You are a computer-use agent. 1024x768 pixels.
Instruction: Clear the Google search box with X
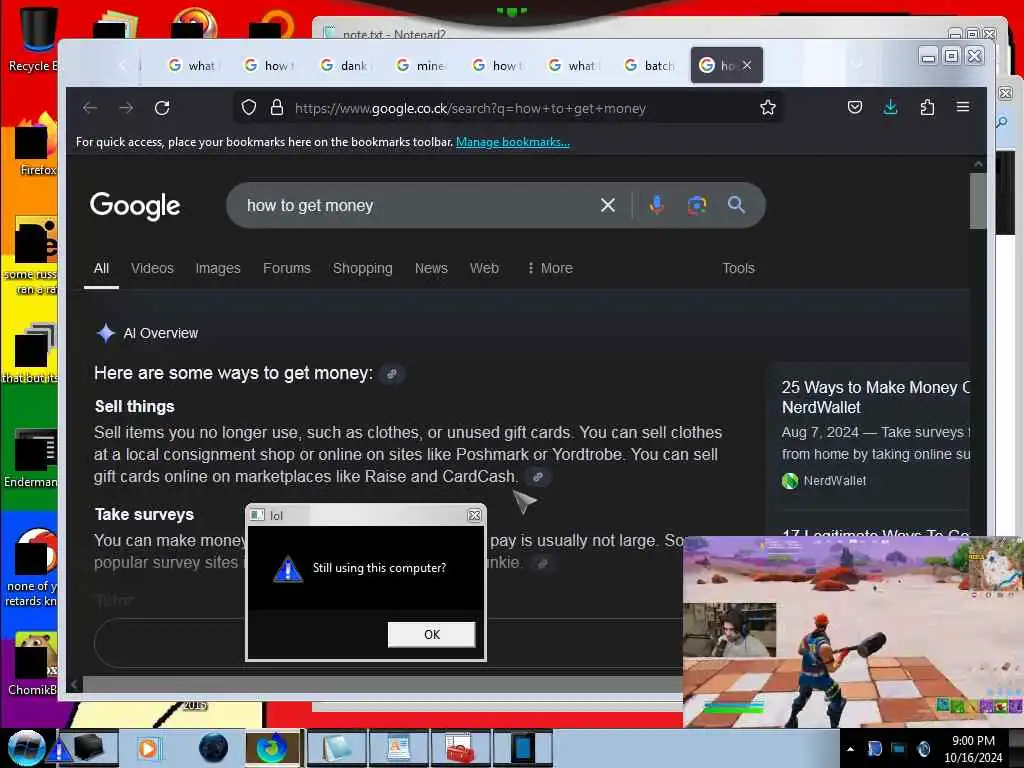(607, 205)
